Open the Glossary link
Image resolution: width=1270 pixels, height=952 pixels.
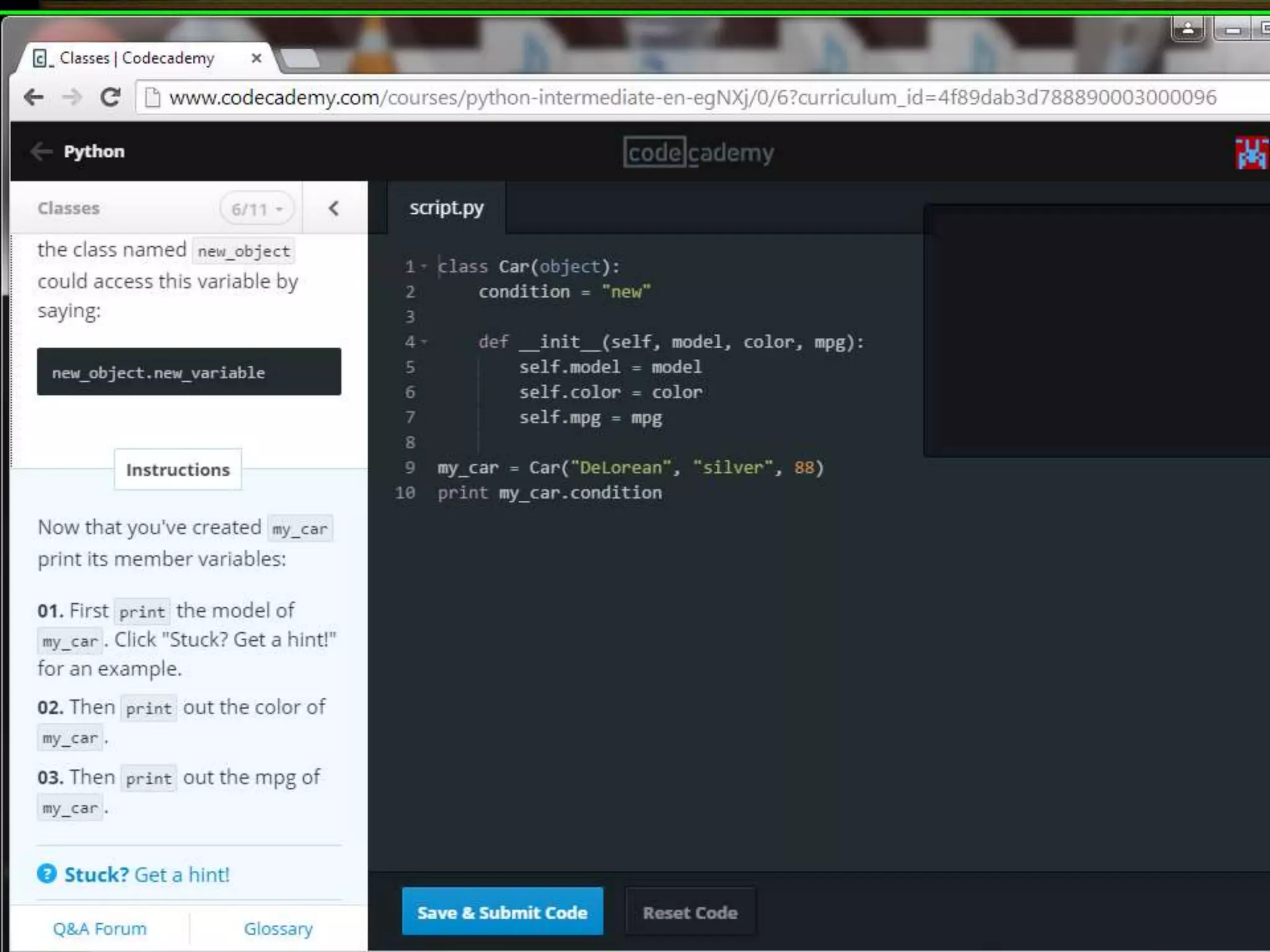[x=278, y=928]
